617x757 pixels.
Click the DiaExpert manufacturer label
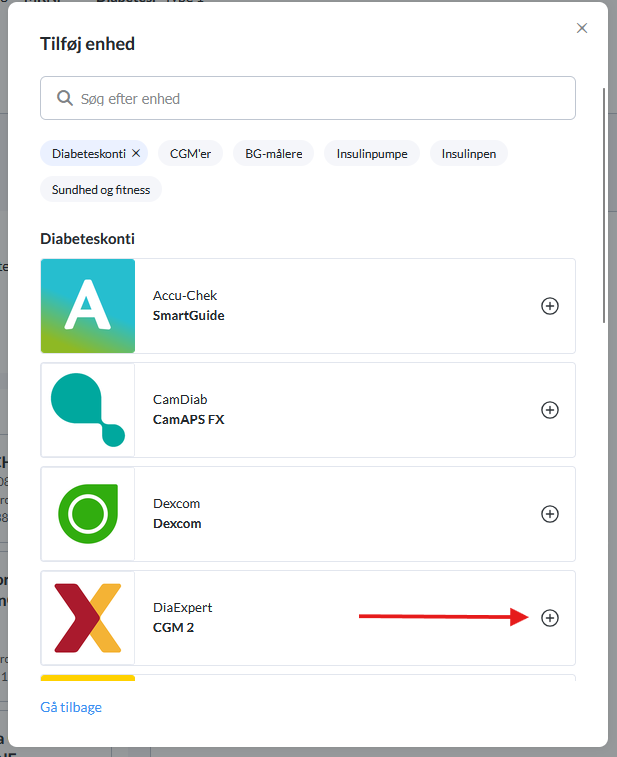pyautogui.click(x=182, y=607)
